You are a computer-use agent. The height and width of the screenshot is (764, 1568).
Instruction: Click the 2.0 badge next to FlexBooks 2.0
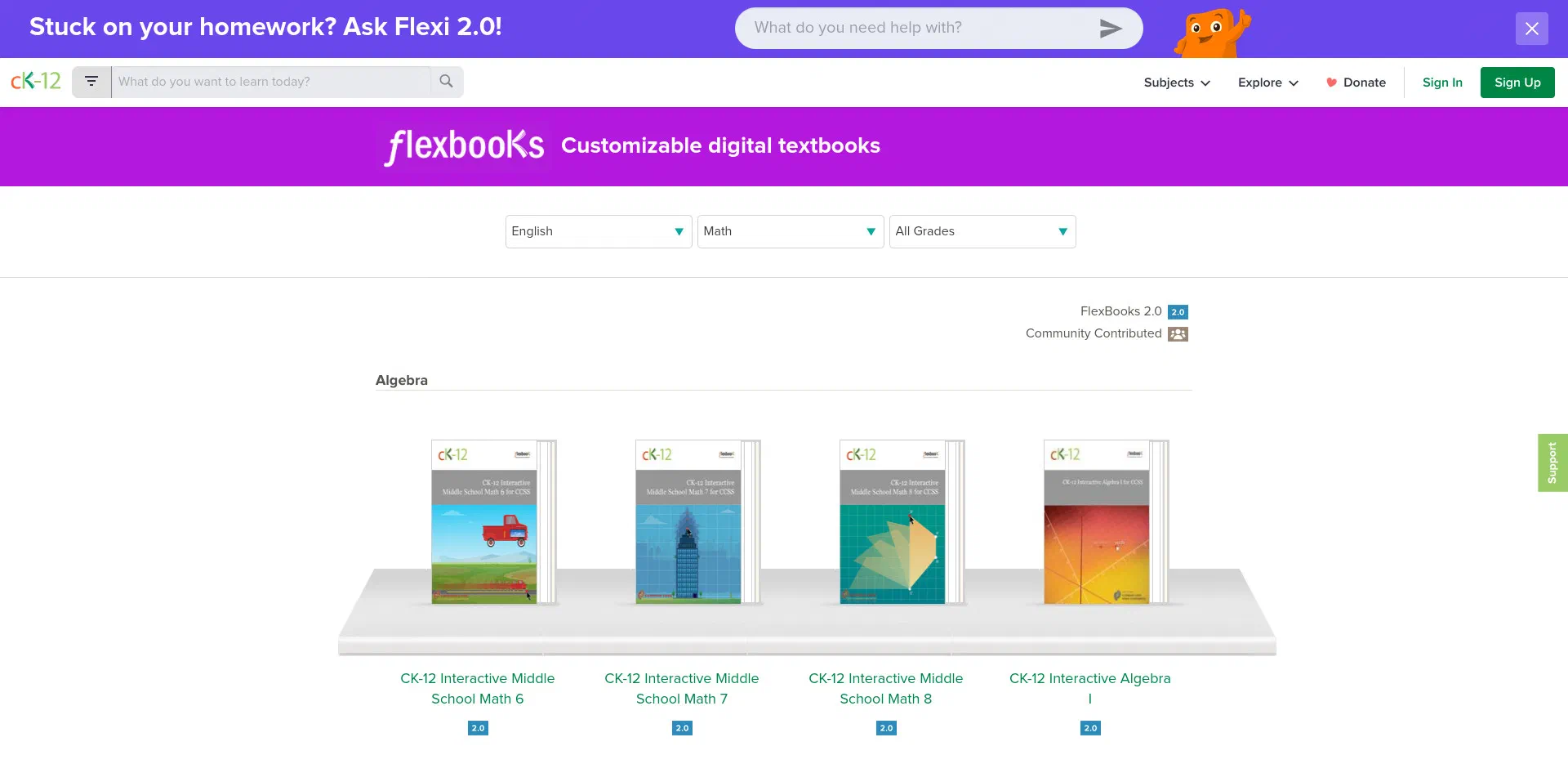[1178, 311]
